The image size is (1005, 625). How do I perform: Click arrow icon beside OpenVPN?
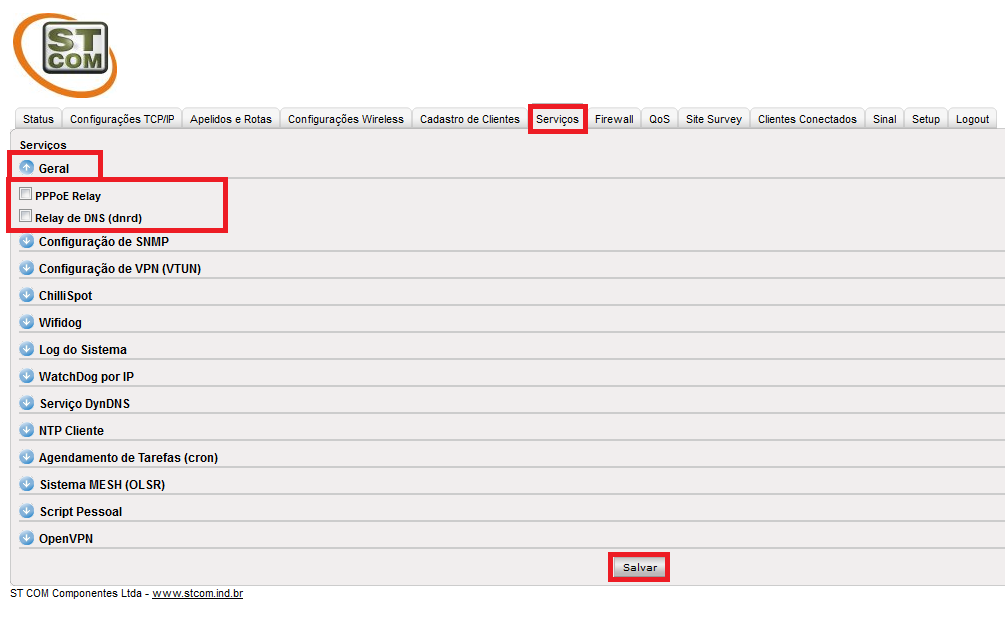[27, 538]
